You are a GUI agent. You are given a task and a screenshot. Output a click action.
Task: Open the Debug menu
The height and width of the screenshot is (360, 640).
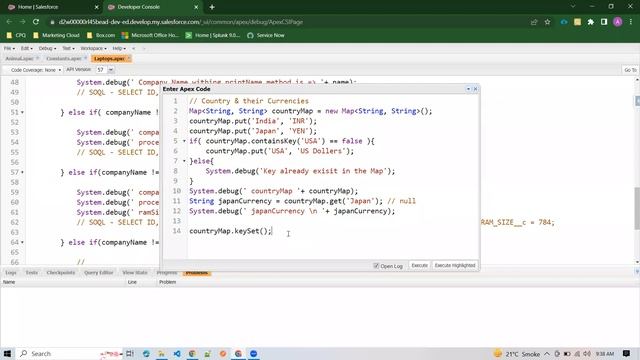[x=47, y=48]
